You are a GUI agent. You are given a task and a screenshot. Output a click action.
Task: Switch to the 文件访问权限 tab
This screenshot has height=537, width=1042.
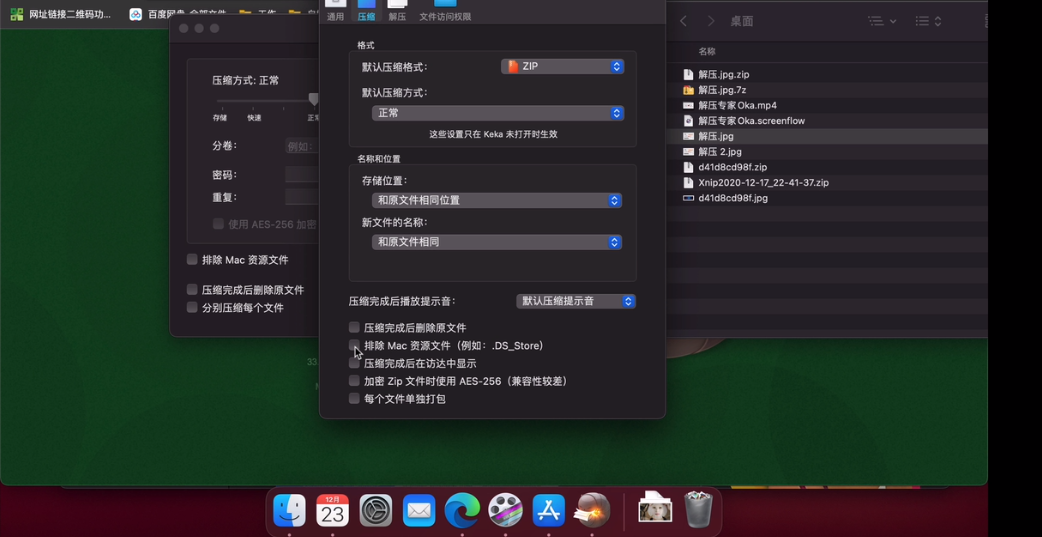pos(445,11)
